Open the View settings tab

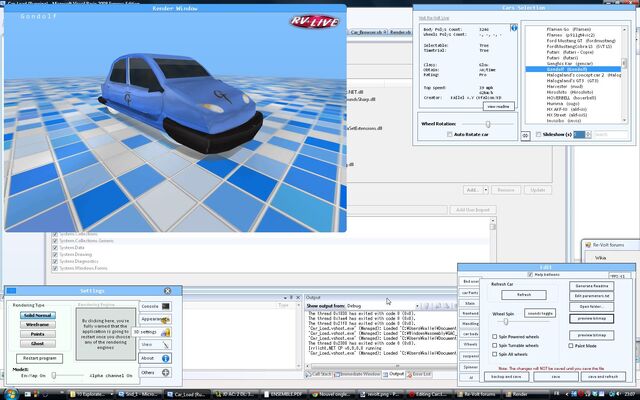pyautogui.click(x=155, y=345)
